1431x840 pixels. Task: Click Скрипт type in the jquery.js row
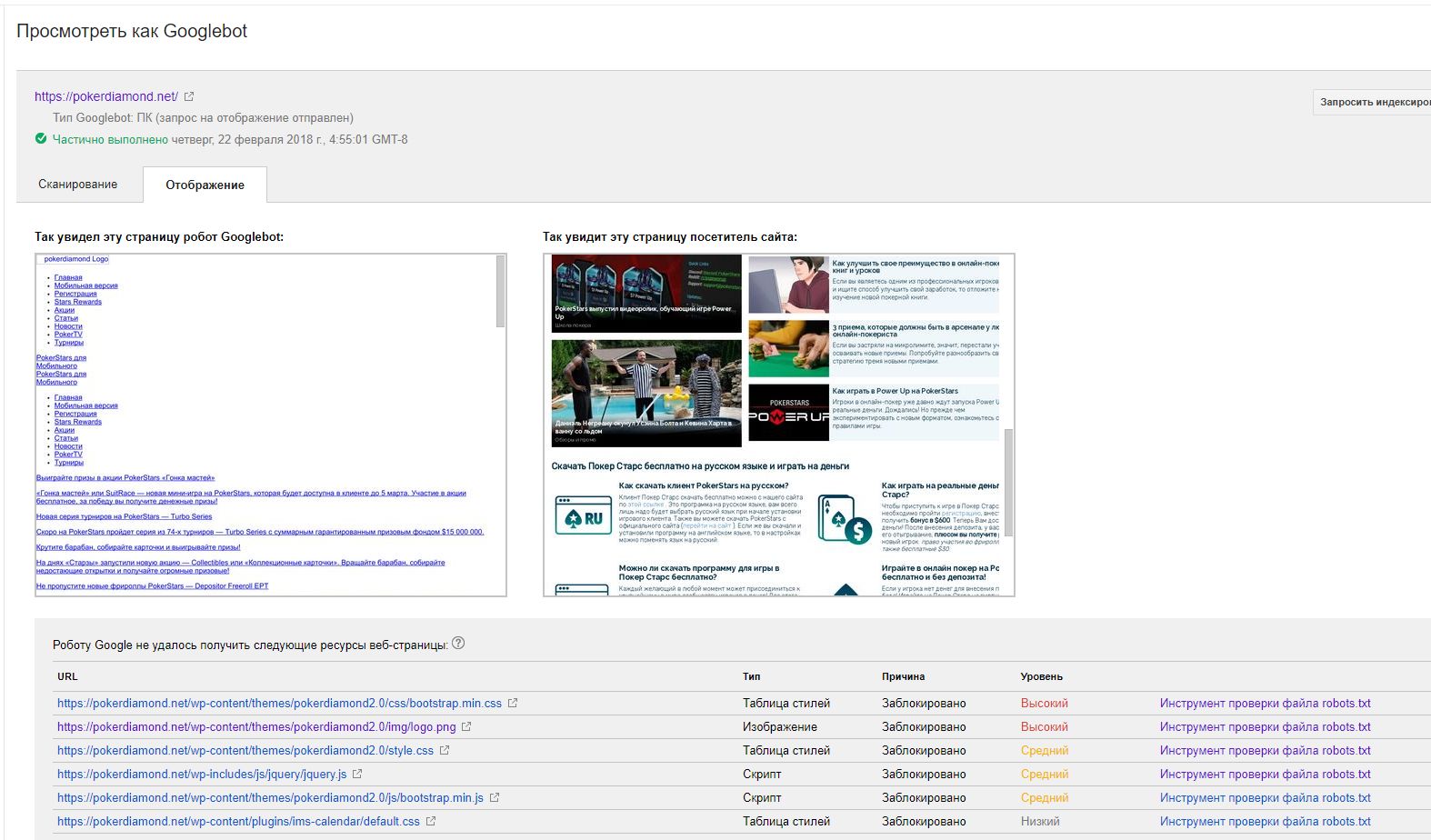point(762,774)
